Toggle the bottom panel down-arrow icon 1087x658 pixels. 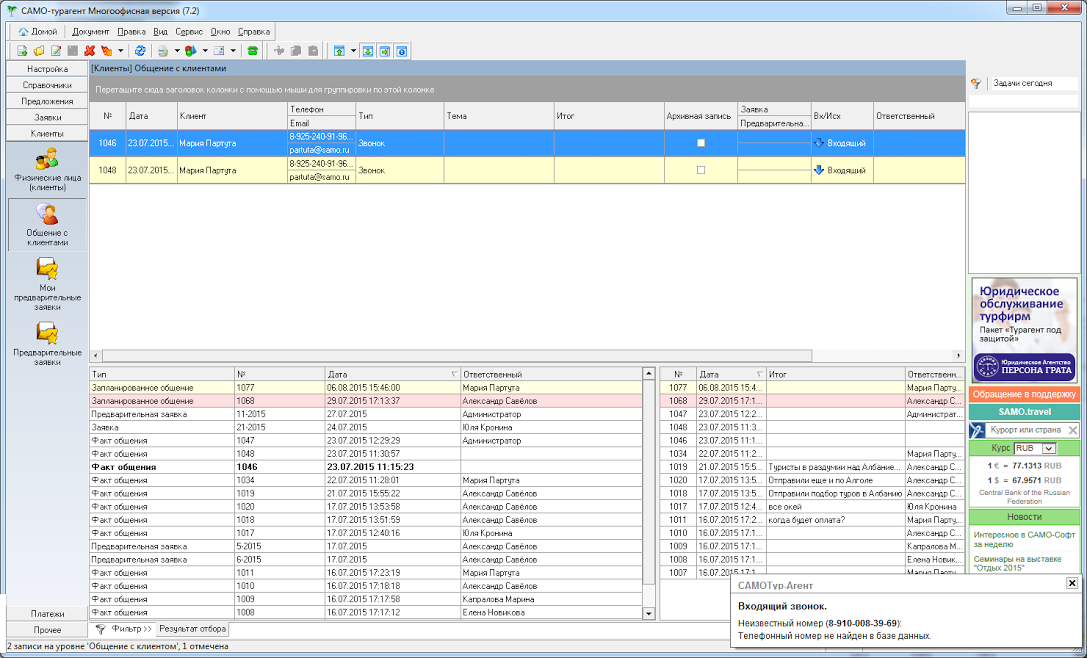(368, 51)
